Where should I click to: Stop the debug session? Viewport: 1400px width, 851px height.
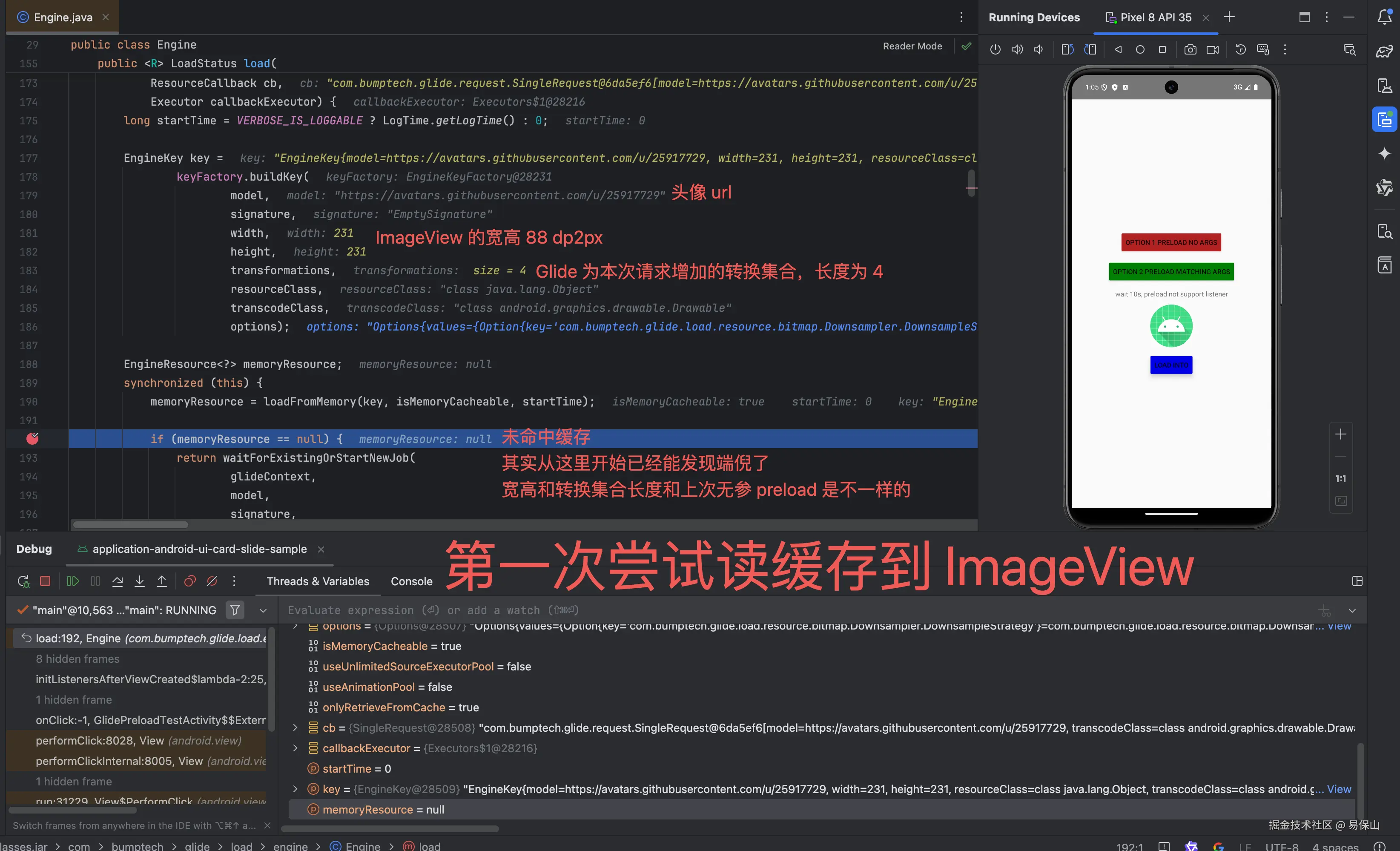point(46,581)
